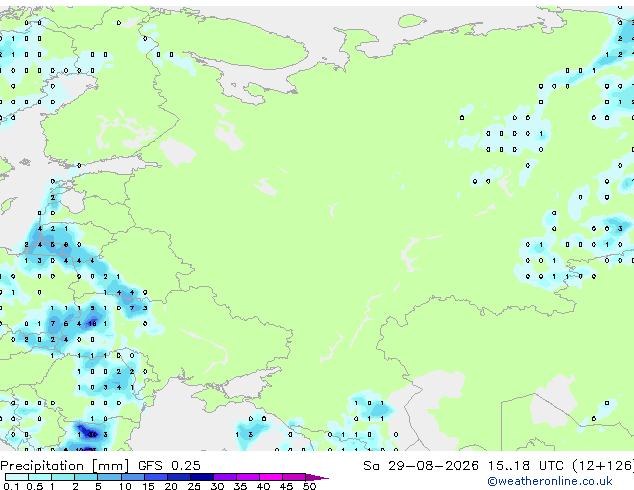Image resolution: width=634 pixels, height=490 pixels.
Task: Pick the 15–20 mm legend color swatch
Action: click(155, 477)
